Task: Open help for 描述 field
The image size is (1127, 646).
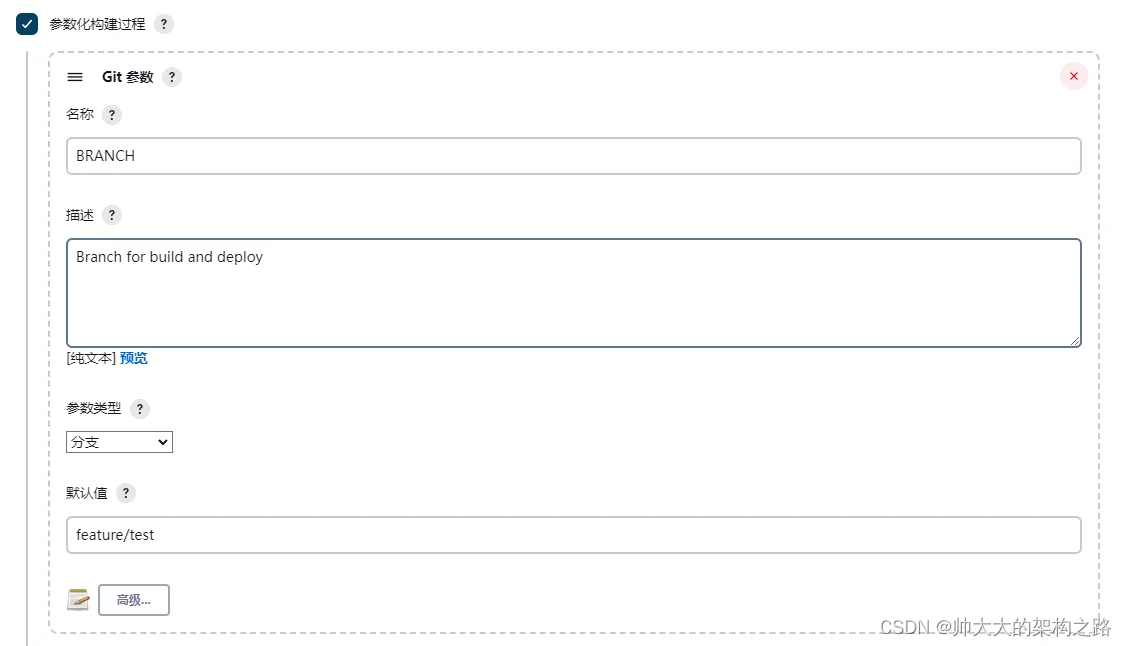Action: tap(112, 215)
